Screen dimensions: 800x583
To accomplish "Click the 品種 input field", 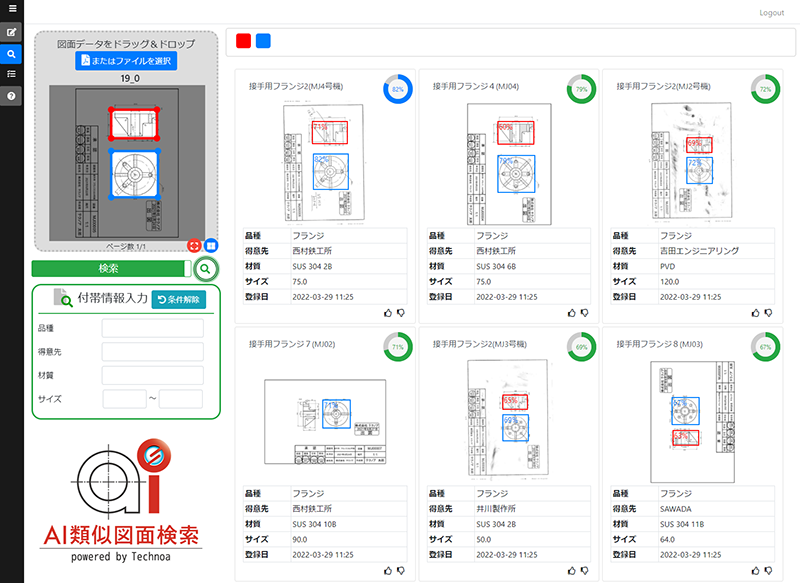I will click(153, 328).
